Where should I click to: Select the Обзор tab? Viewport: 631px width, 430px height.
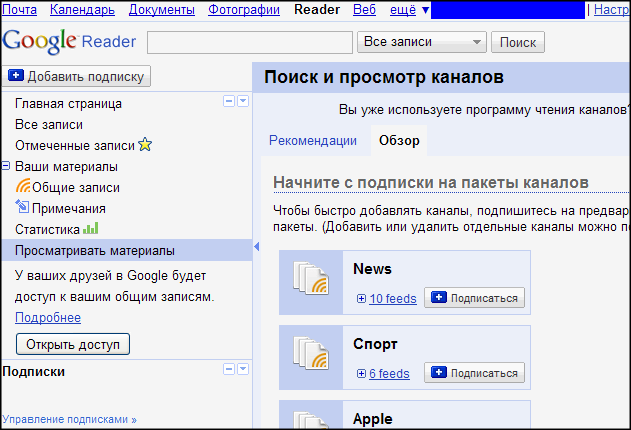coord(399,140)
